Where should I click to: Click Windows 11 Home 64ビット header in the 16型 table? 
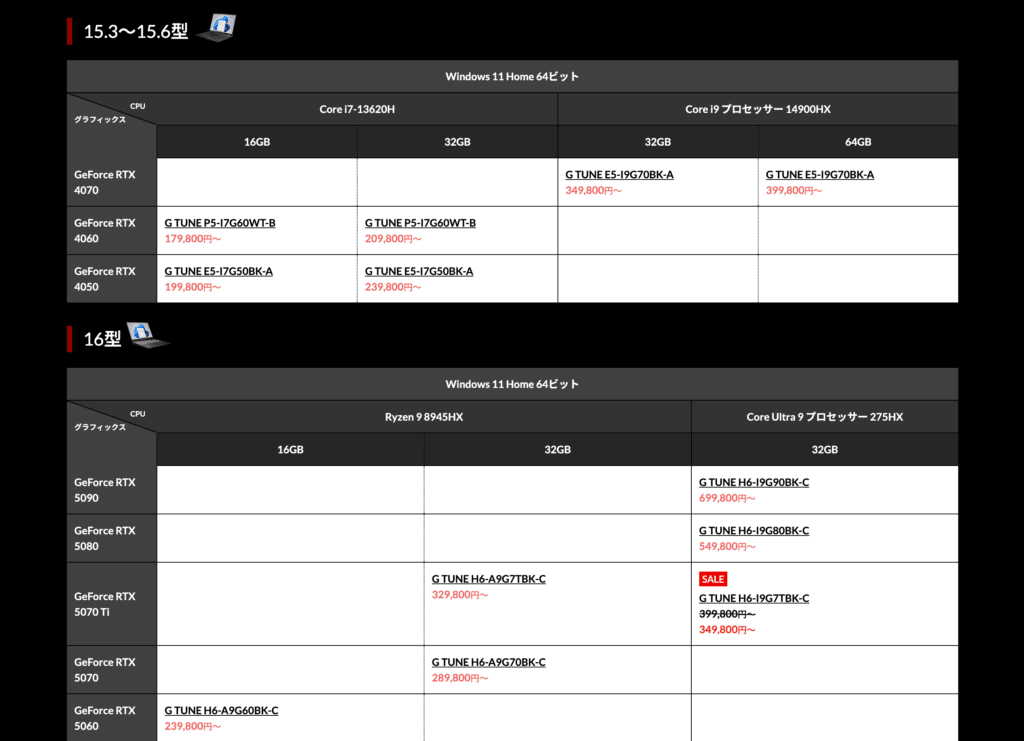tap(512, 385)
